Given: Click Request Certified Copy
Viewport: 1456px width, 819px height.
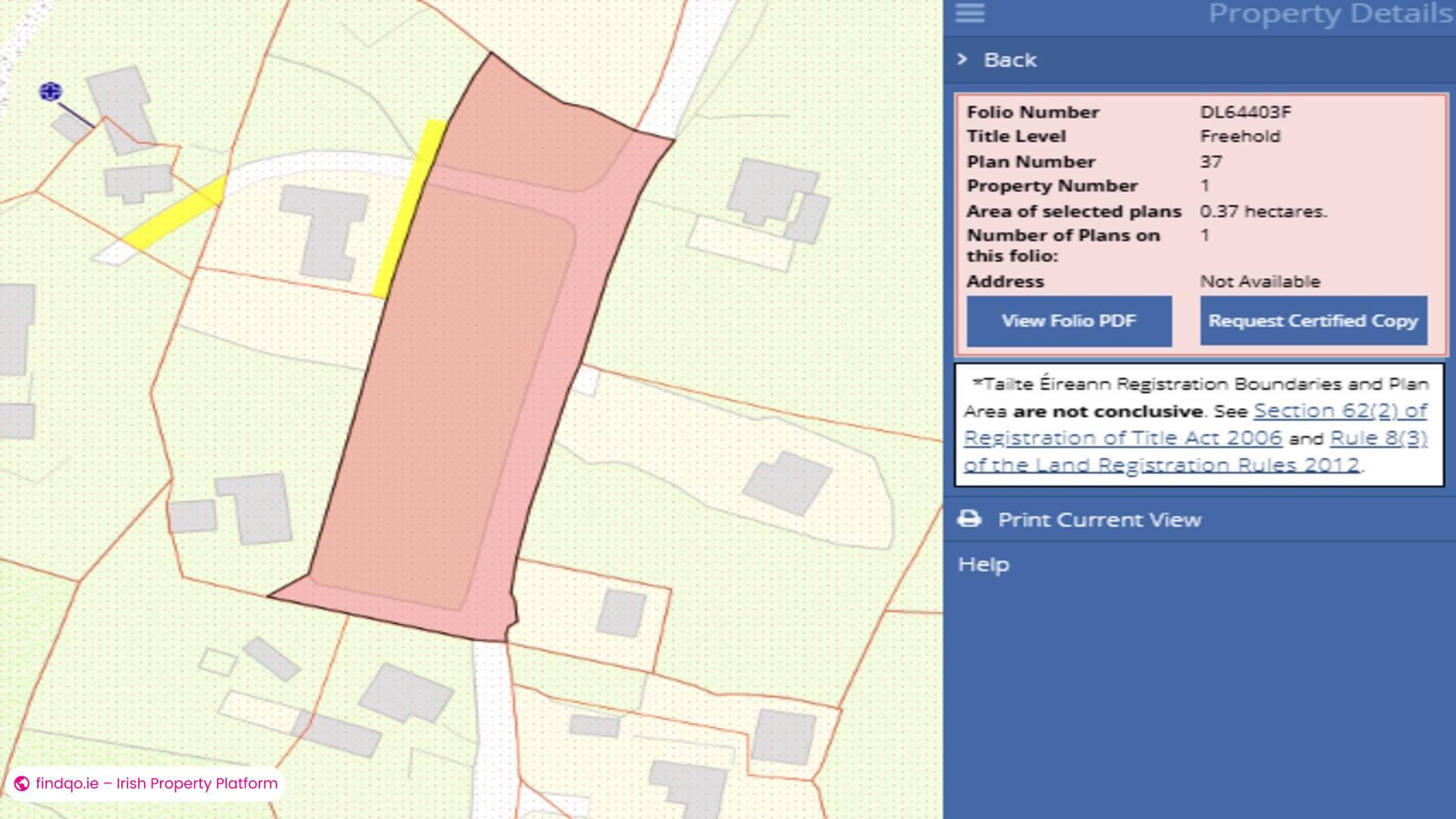Looking at the screenshot, I should coord(1313,320).
